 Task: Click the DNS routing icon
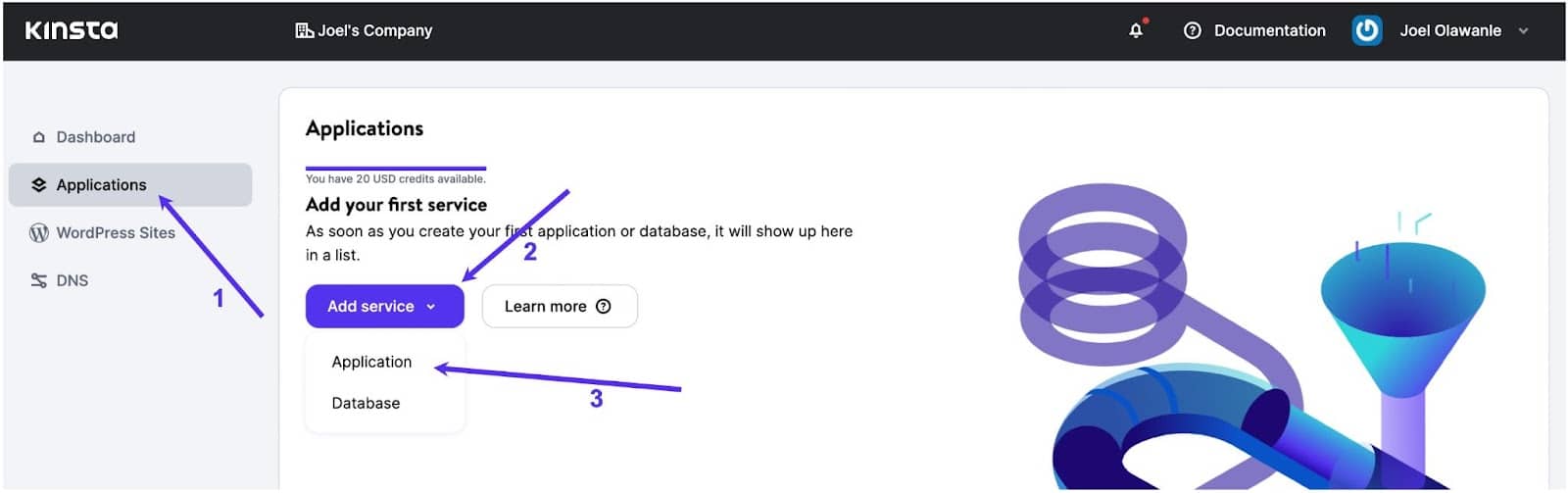pos(39,280)
